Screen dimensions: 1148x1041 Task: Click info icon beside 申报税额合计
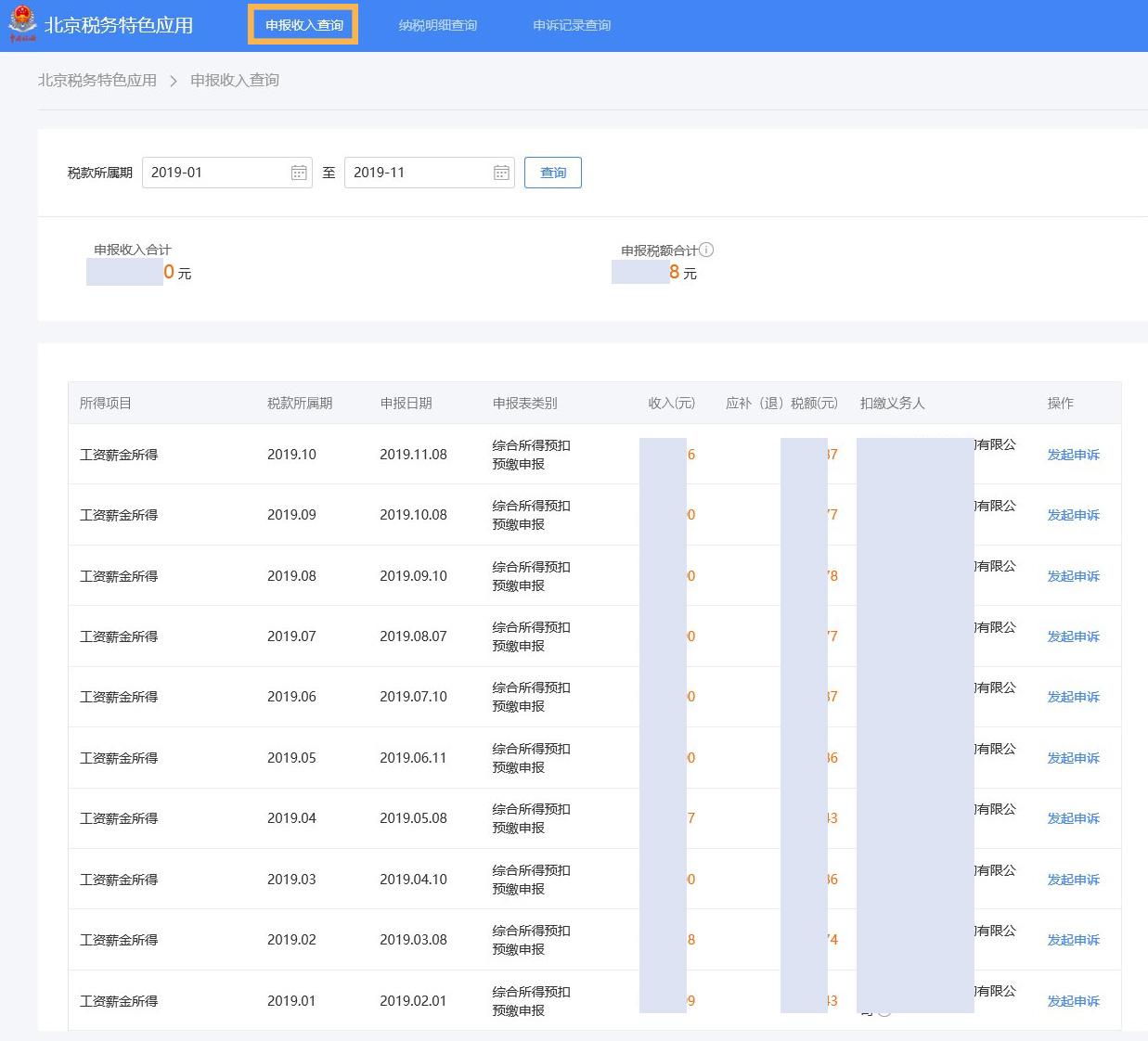click(707, 250)
